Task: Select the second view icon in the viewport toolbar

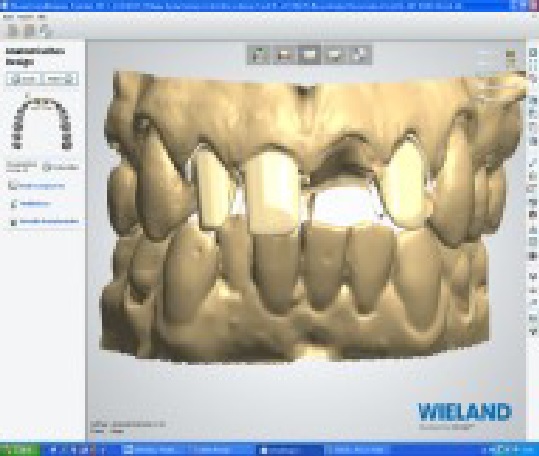Action: [285, 55]
